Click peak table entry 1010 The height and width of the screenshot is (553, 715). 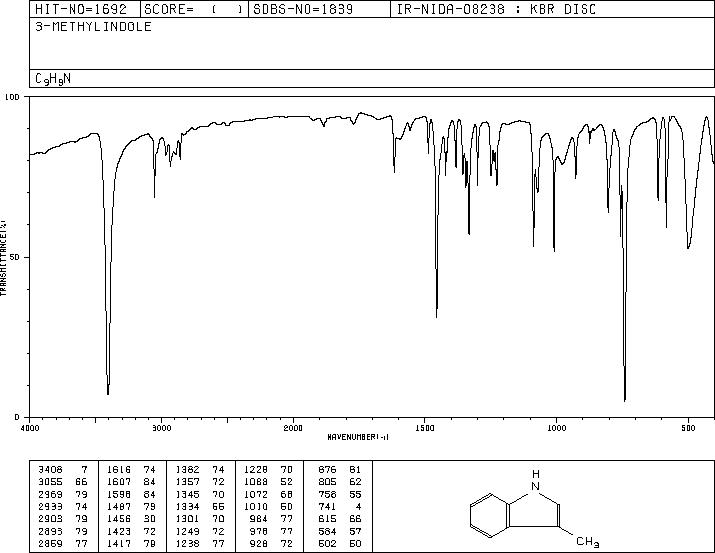tap(256, 506)
